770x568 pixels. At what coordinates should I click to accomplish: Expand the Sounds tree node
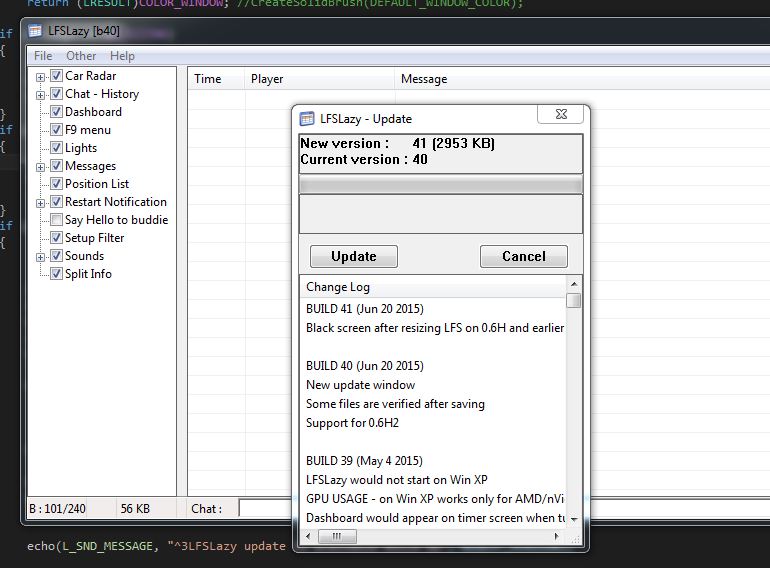pos(40,257)
